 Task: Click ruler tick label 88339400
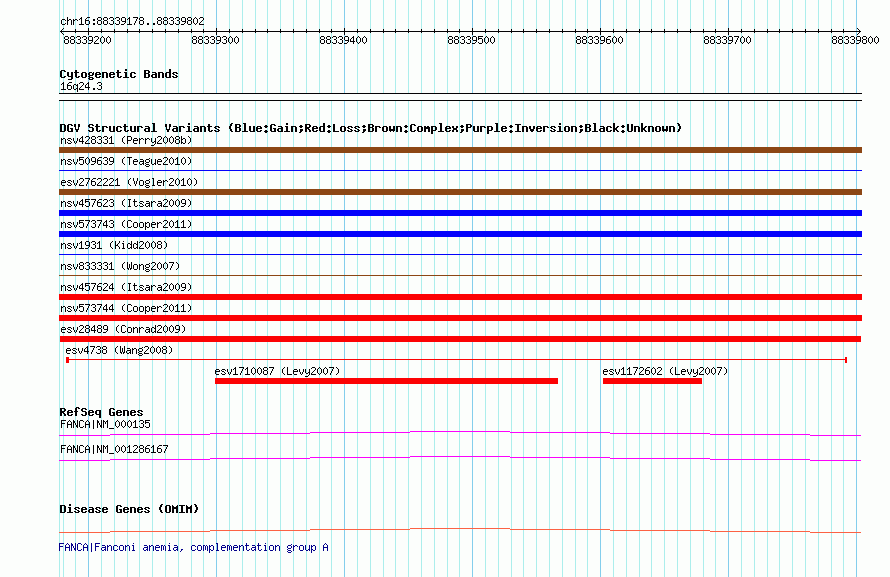pyautogui.click(x=343, y=40)
